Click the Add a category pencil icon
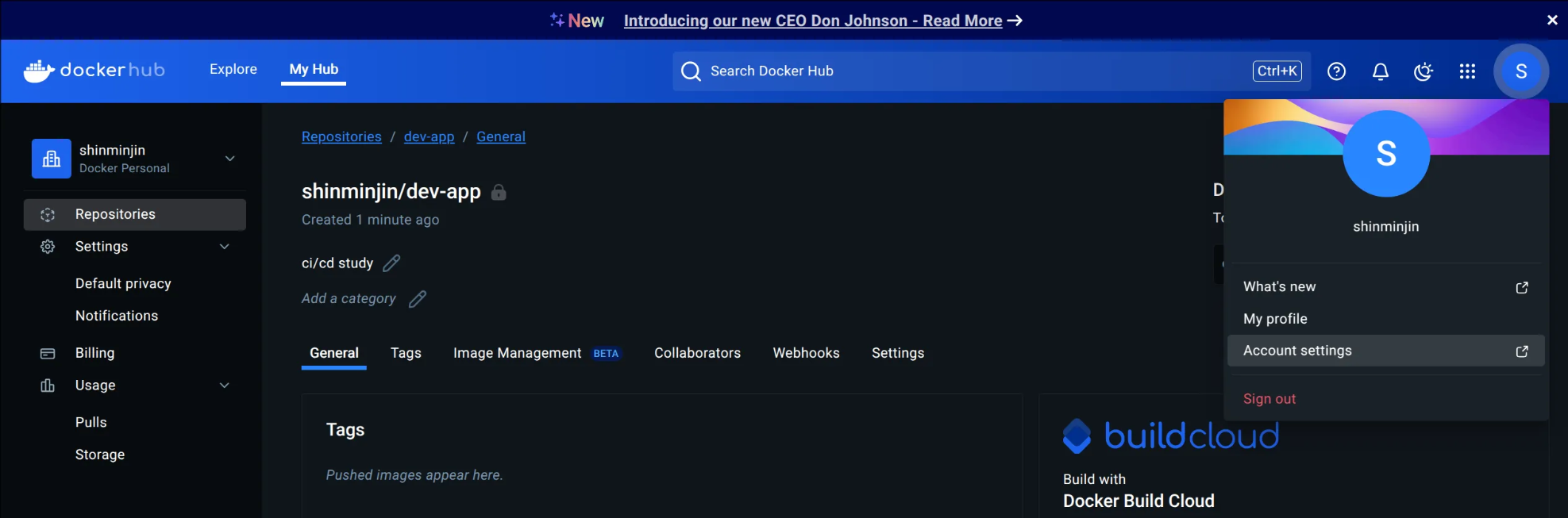 [418, 298]
